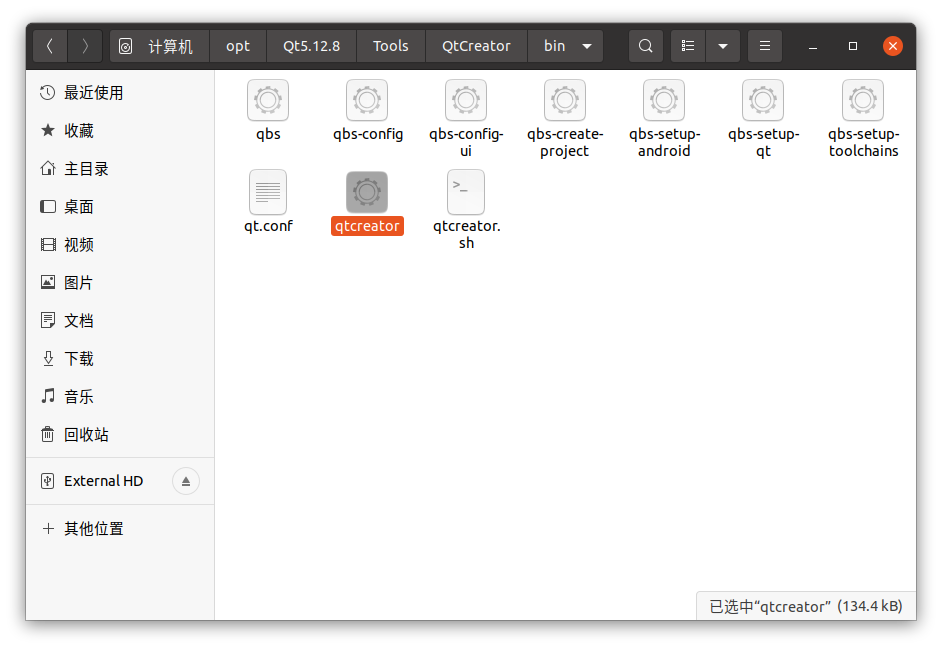Click the highlighted qtcreator executable icon

(x=367, y=192)
